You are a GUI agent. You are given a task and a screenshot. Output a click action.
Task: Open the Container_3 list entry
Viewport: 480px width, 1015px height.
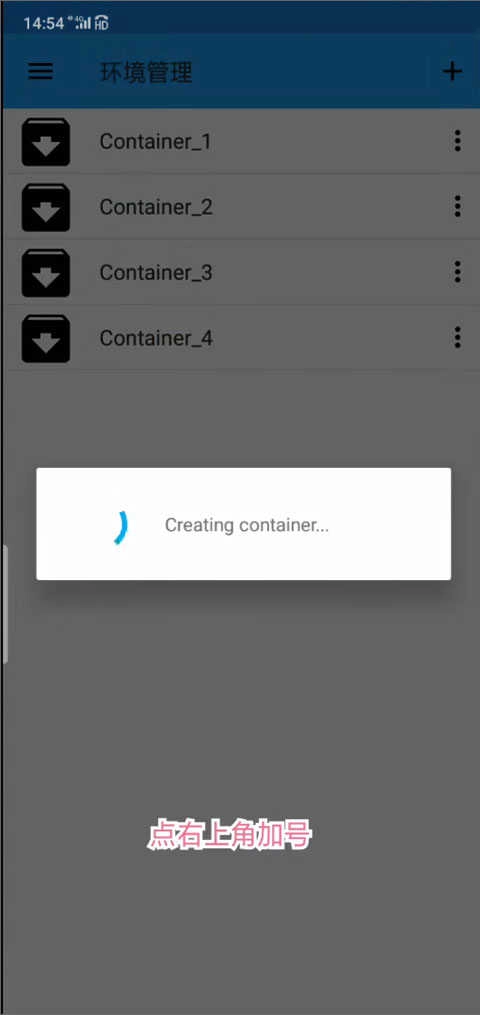[241, 273]
